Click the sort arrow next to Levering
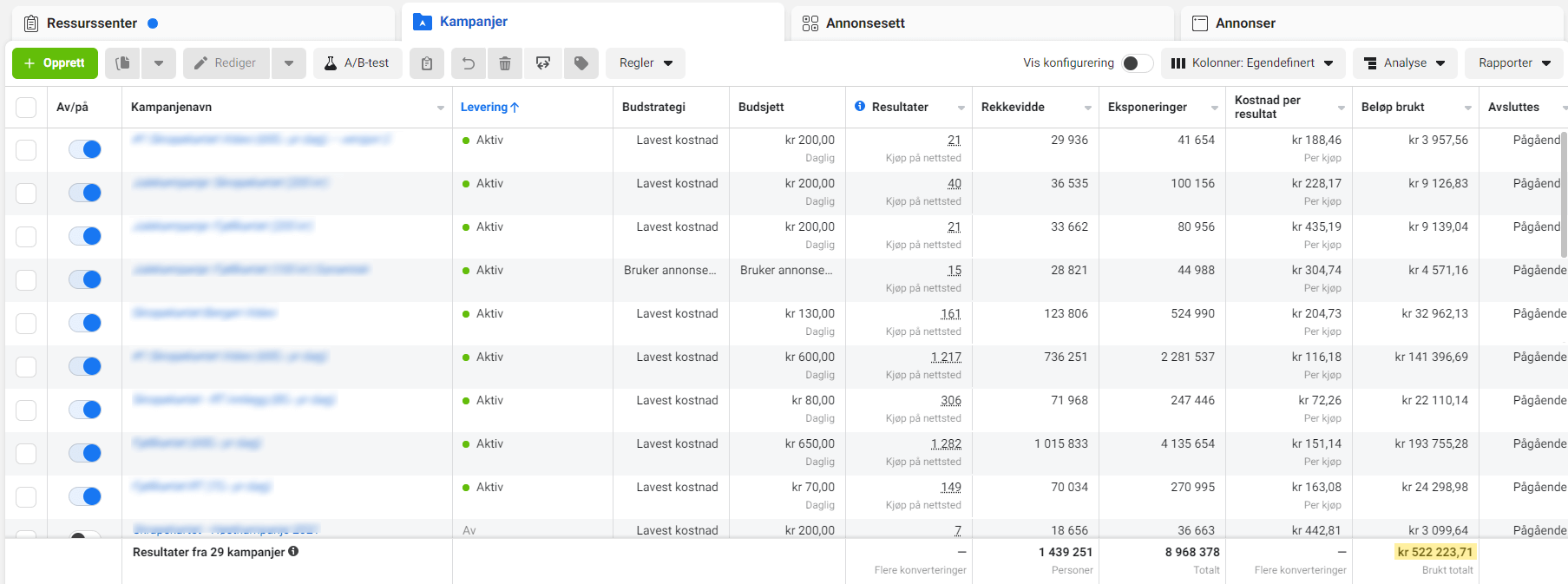Viewport: 1568px width, 584px height. click(515, 108)
